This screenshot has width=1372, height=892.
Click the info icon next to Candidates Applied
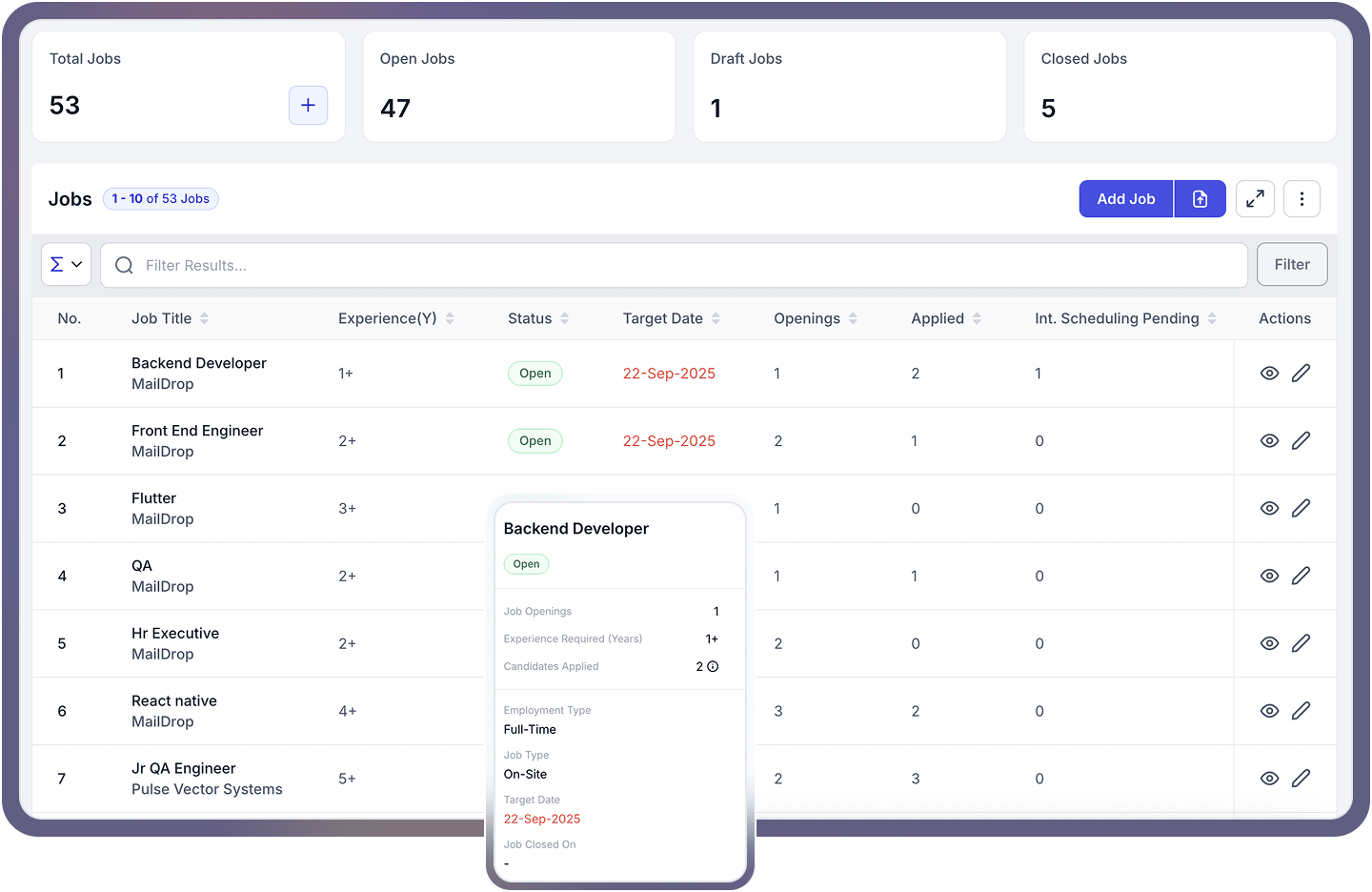(715, 666)
